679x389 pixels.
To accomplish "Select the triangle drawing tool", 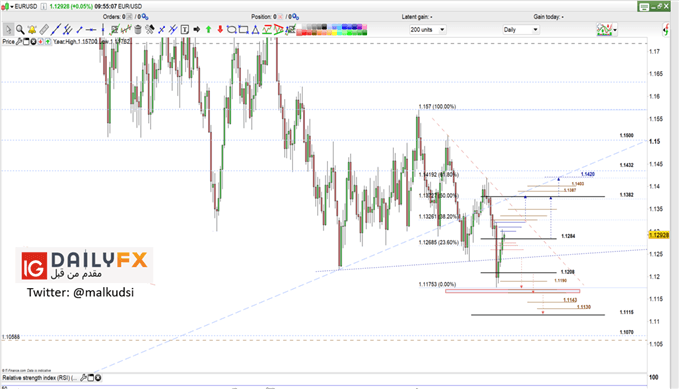I will [255, 30].
